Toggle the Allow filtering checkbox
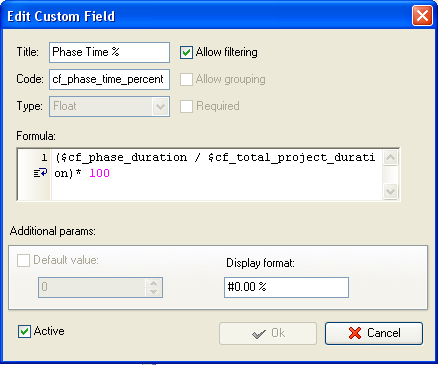Screen dimensions: 438x365 pyautogui.click(x=186, y=52)
